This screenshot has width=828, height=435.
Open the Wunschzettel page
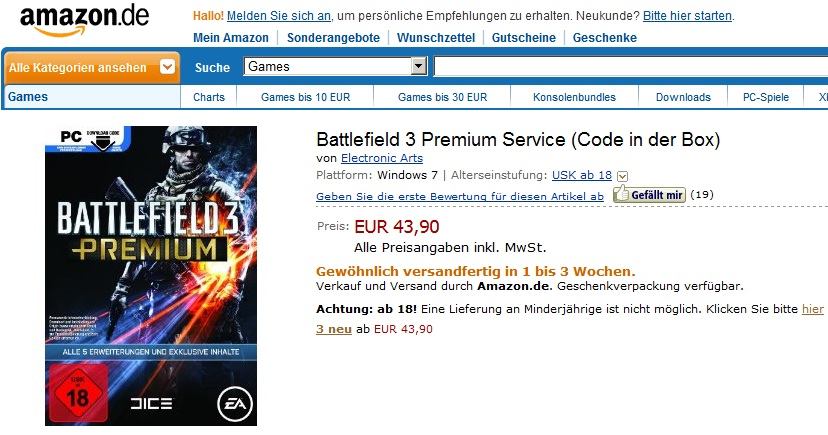(436, 37)
